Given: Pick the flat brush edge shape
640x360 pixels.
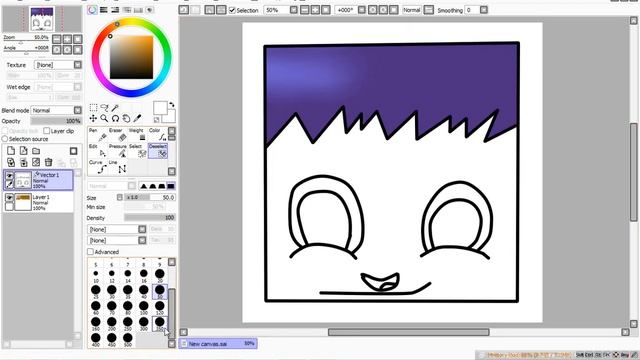Looking at the screenshot, I should [x=171, y=186].
